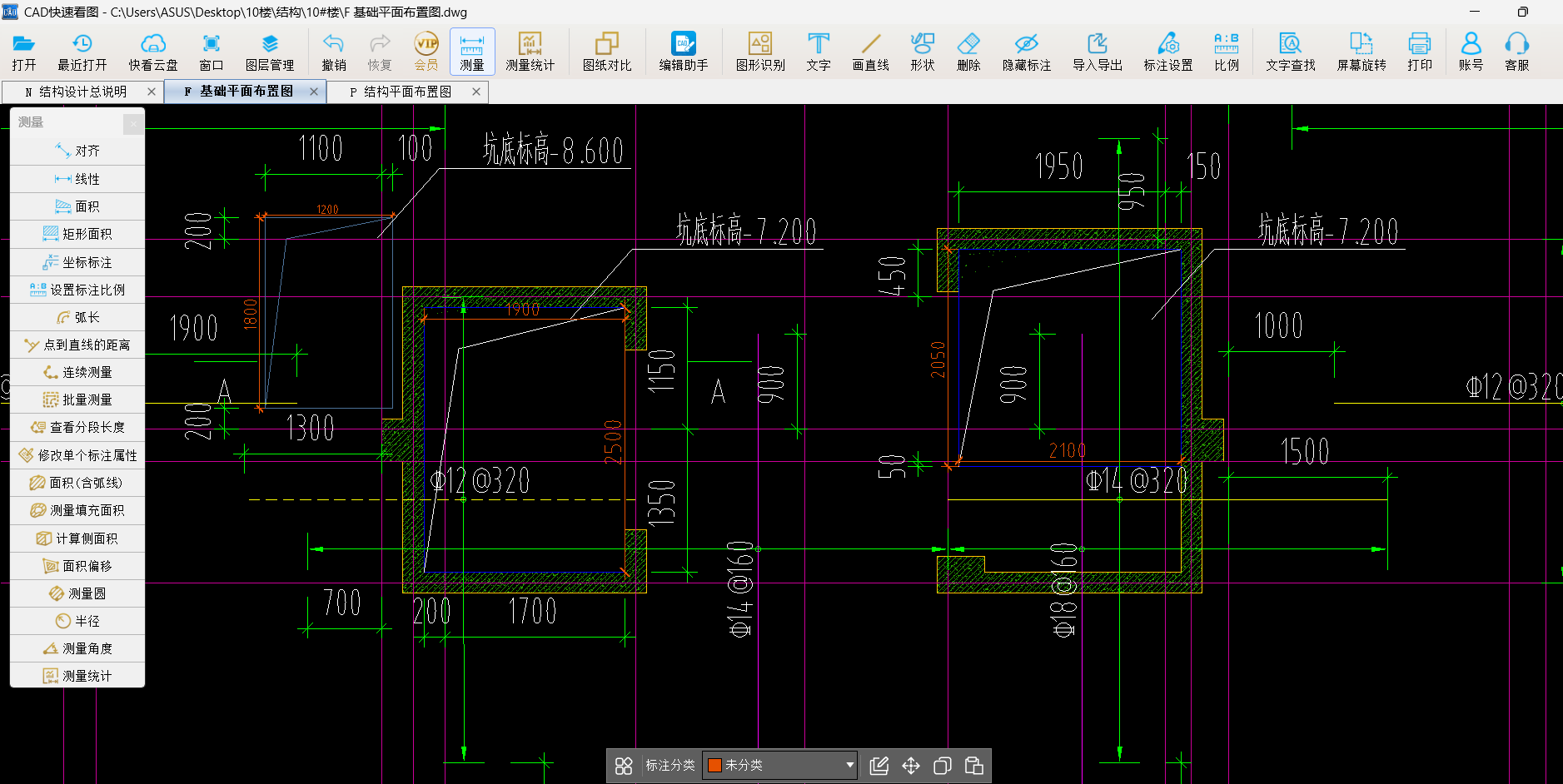Launch the 图纸对比 drawing compare tool

point(606,52)
